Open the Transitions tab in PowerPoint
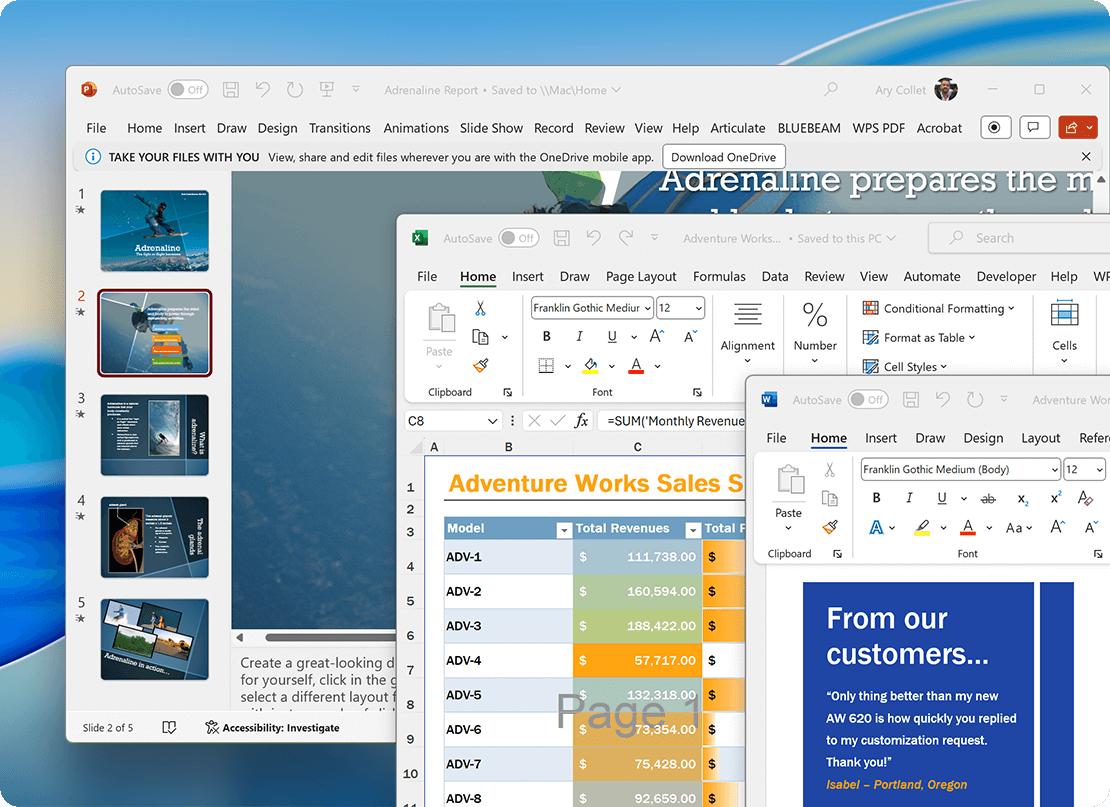This screenshot has width=1110, height=807. [340, 128]
